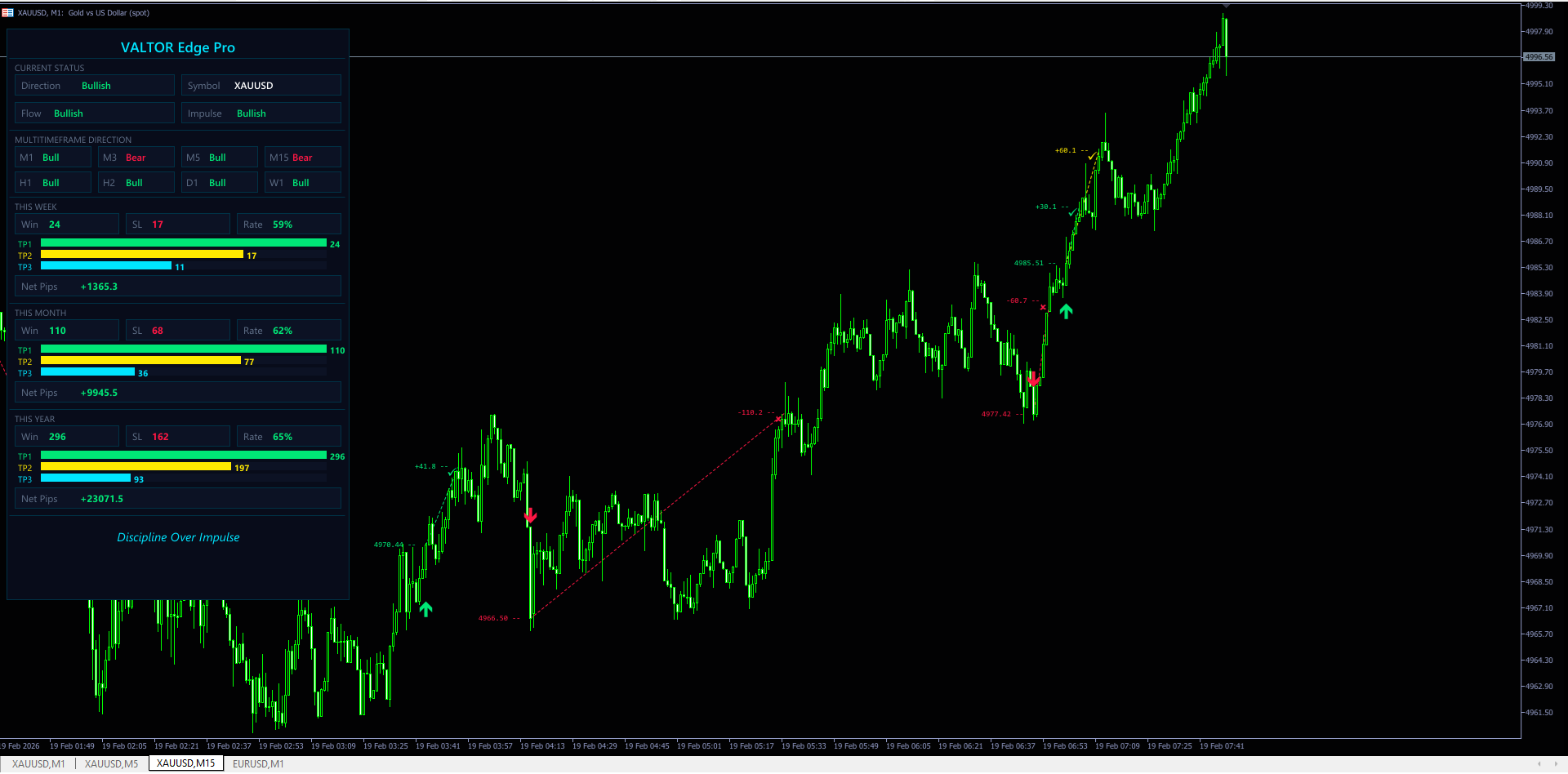Click the THIS MONTH Win 110 cell
Image resolution: width=1568 pixels, height=774 pixels.
pos(67,331)
